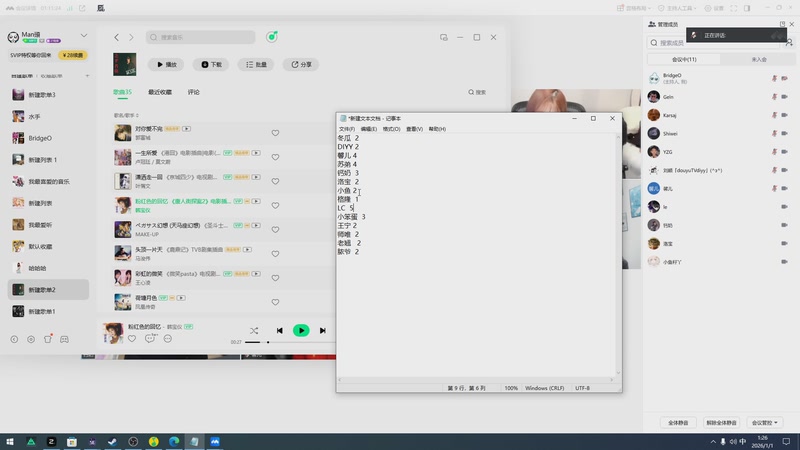Like the song 一生所爱
This screenshot has width=800, height=450.
point(276,157)
